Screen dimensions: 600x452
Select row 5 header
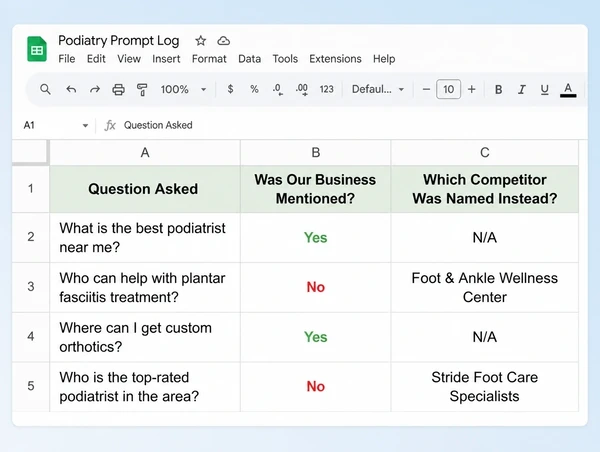[31, 386]
